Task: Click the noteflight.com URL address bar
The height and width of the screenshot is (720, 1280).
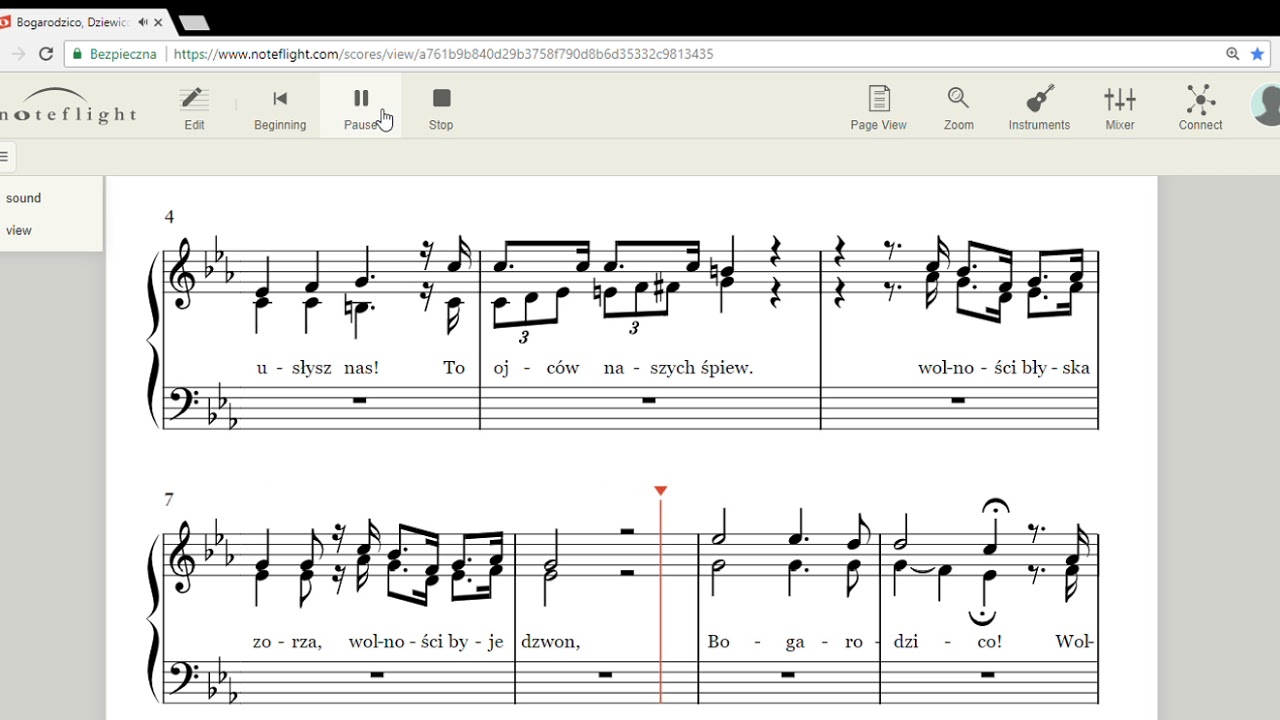Action: 443,54
